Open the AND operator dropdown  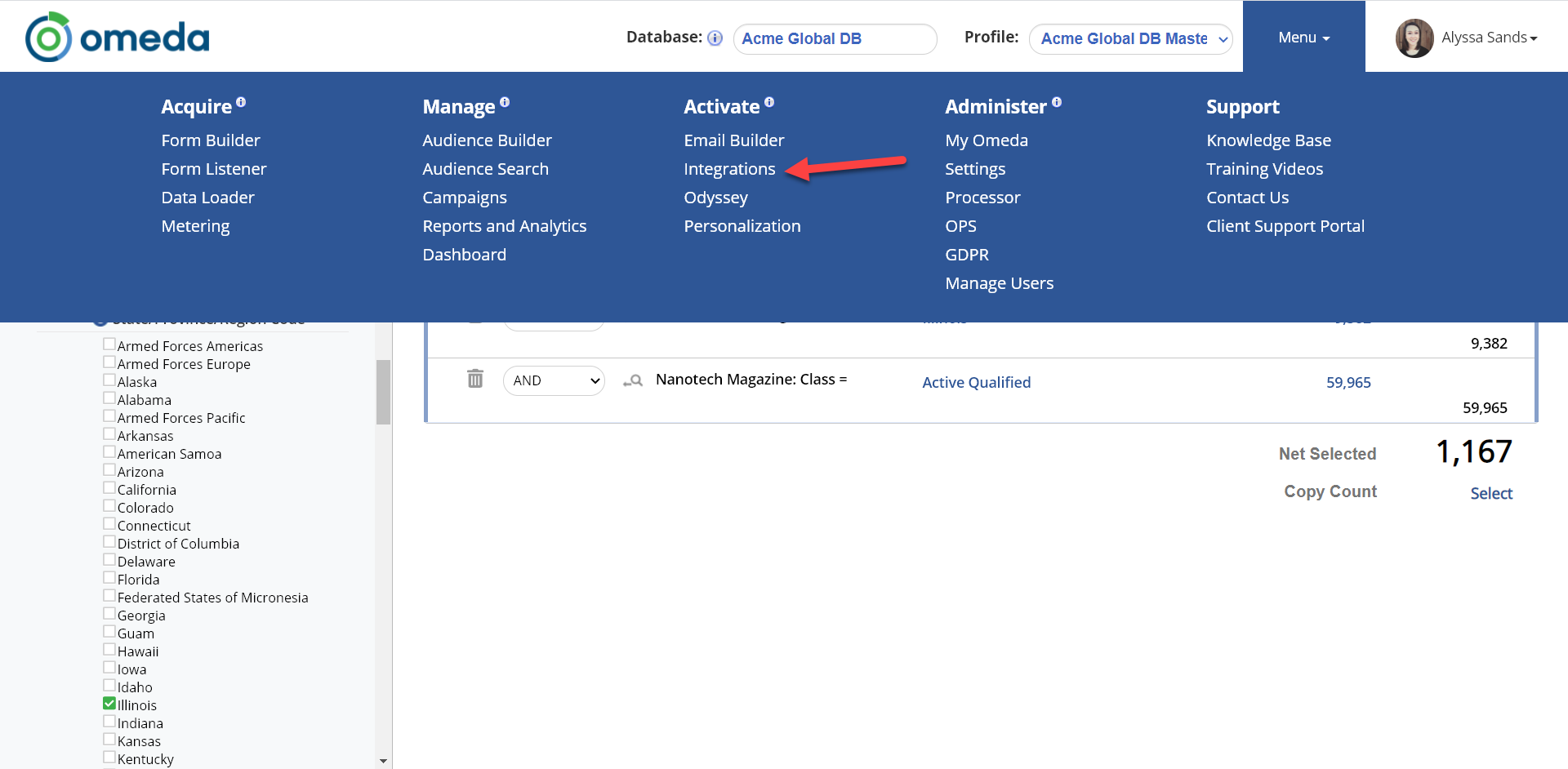(554, 380)
